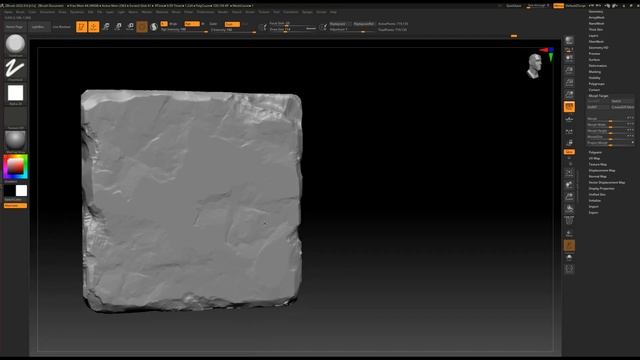Click the Actual size icon

tap(569, 82)
